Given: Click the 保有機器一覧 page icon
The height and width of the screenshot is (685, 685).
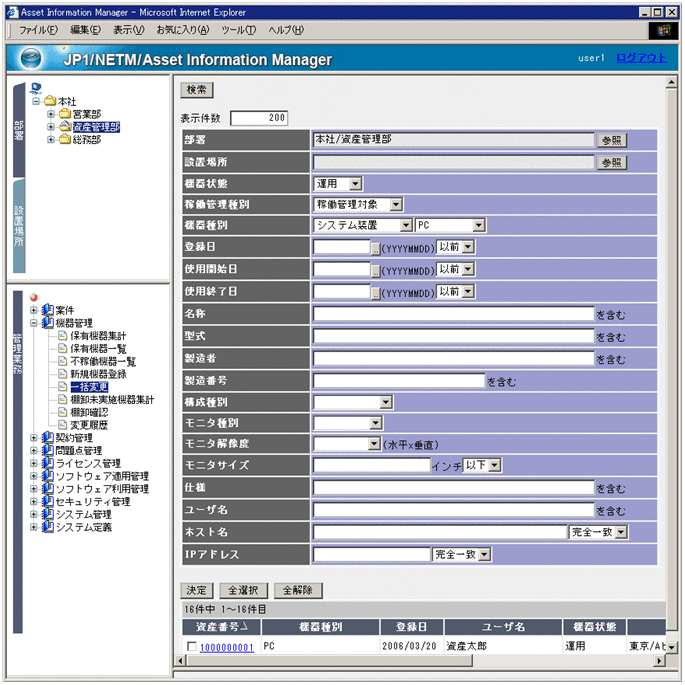Looking at the screenshot, I should click(x=62, y=348).
